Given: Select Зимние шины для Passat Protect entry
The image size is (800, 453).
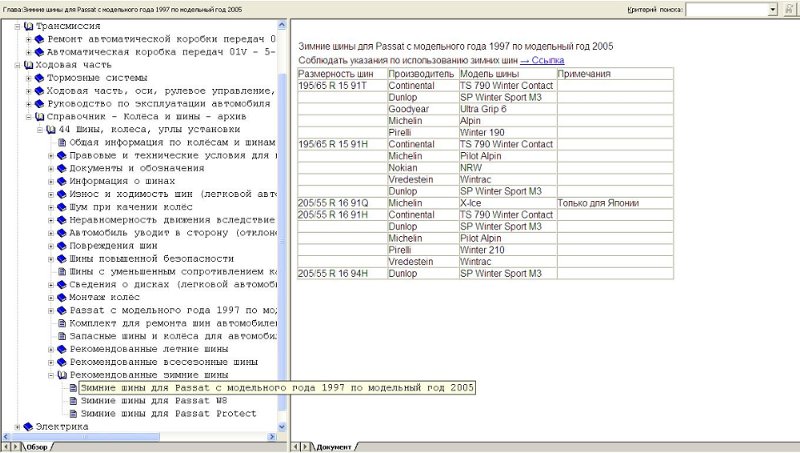Looking at the screenshot, I should click(x=168, y=414).
